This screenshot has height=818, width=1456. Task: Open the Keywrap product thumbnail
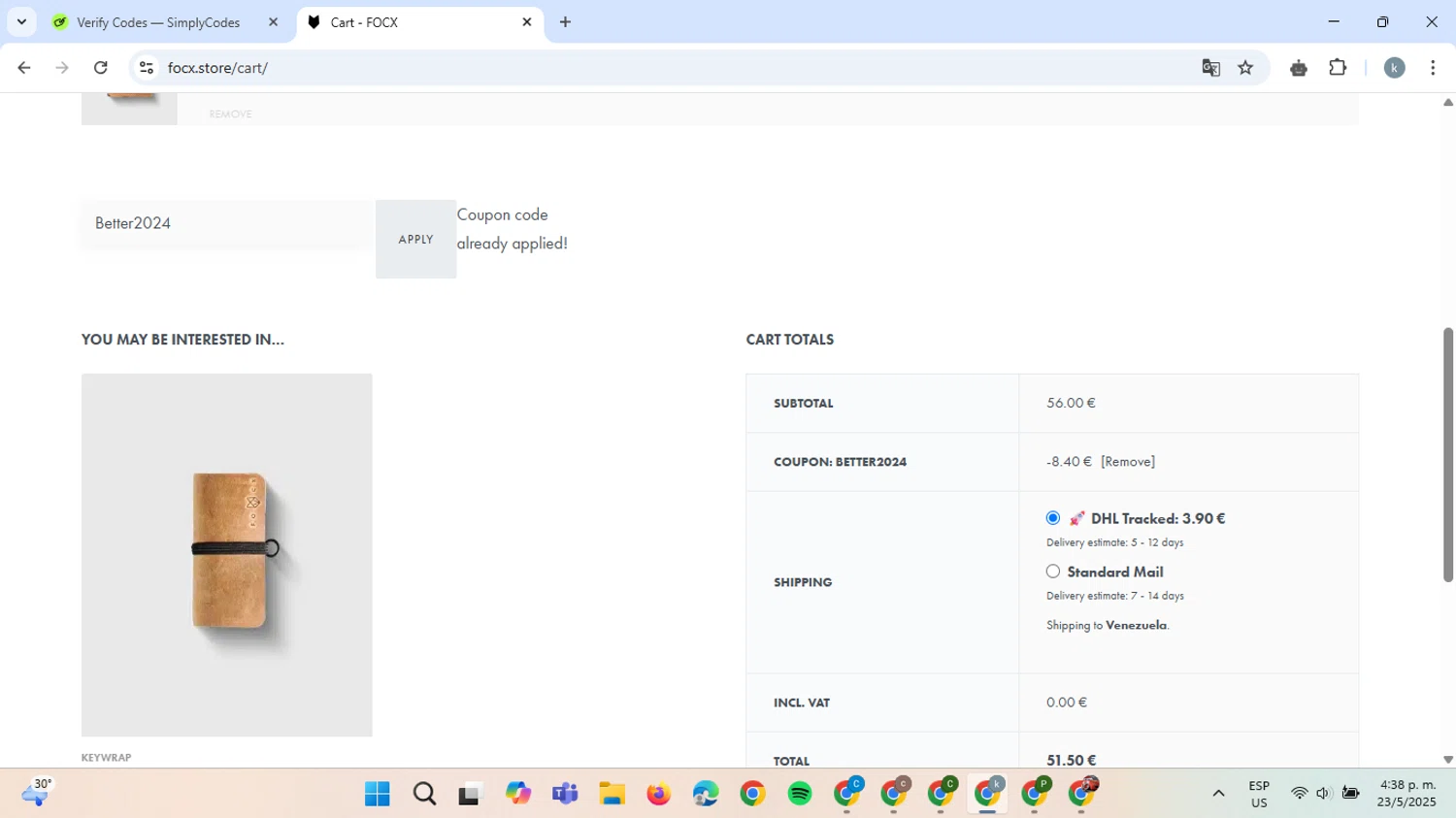[x=227, y=555]
